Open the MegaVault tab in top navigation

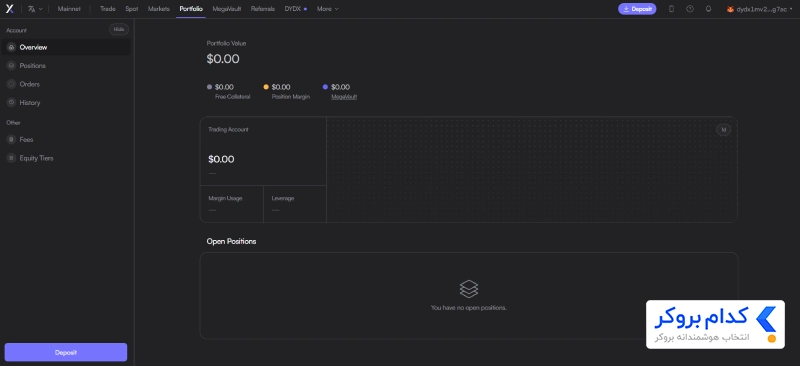tap(227, 9)
